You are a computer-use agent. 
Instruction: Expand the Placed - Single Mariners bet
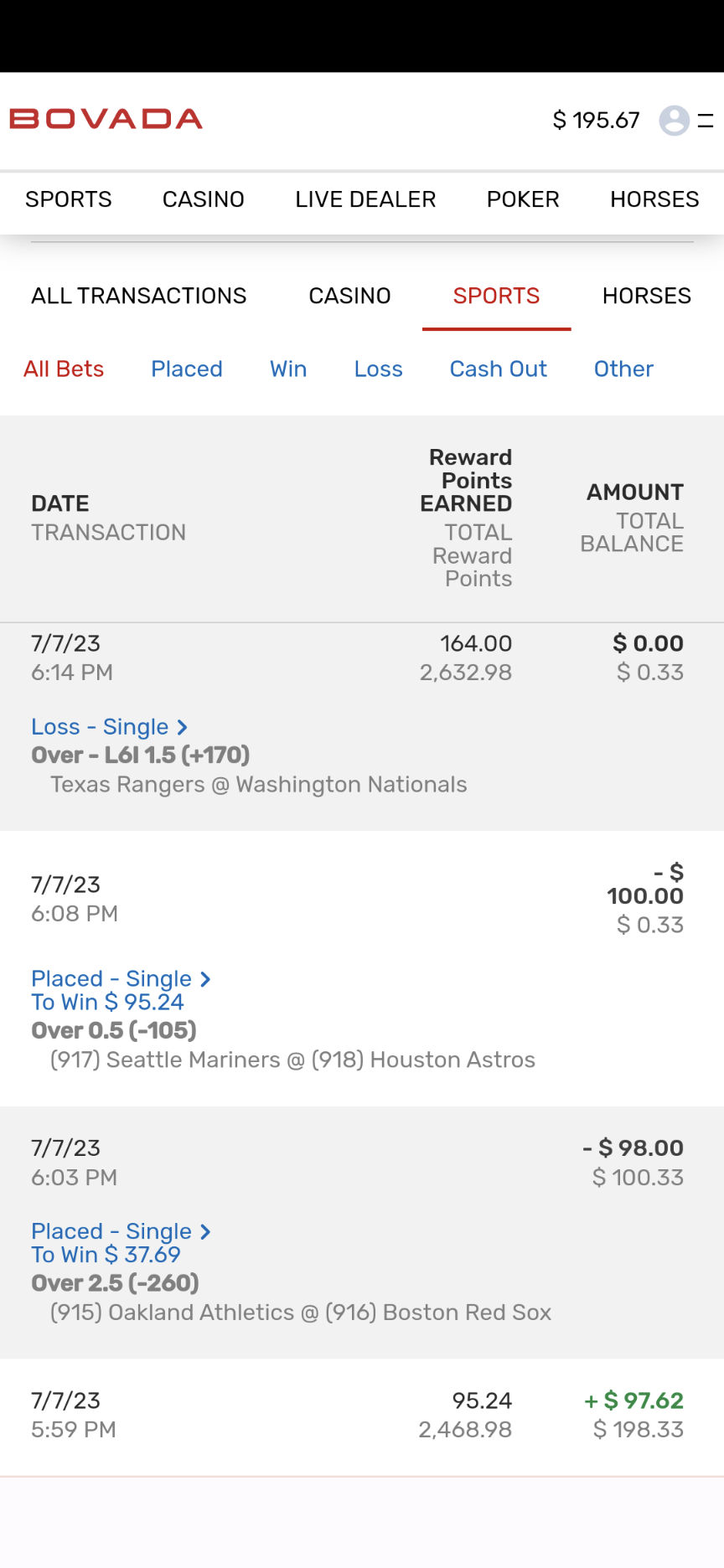coord(121,978)
